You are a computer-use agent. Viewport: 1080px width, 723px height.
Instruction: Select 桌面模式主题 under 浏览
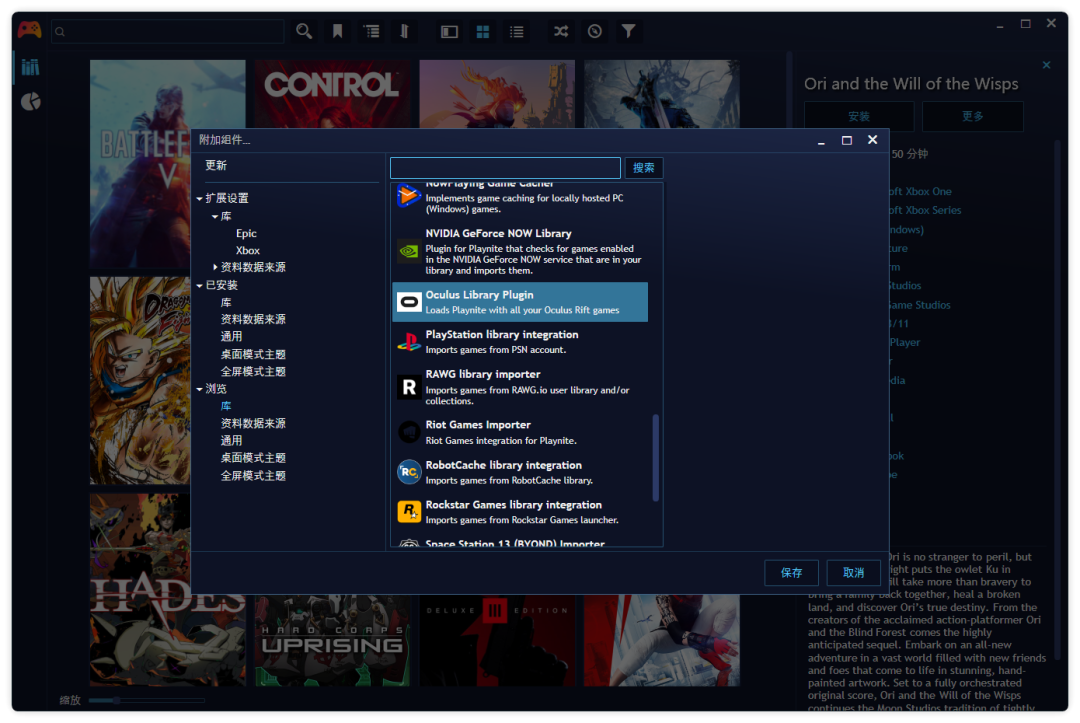pyautogui.click(x=253, y=458)
